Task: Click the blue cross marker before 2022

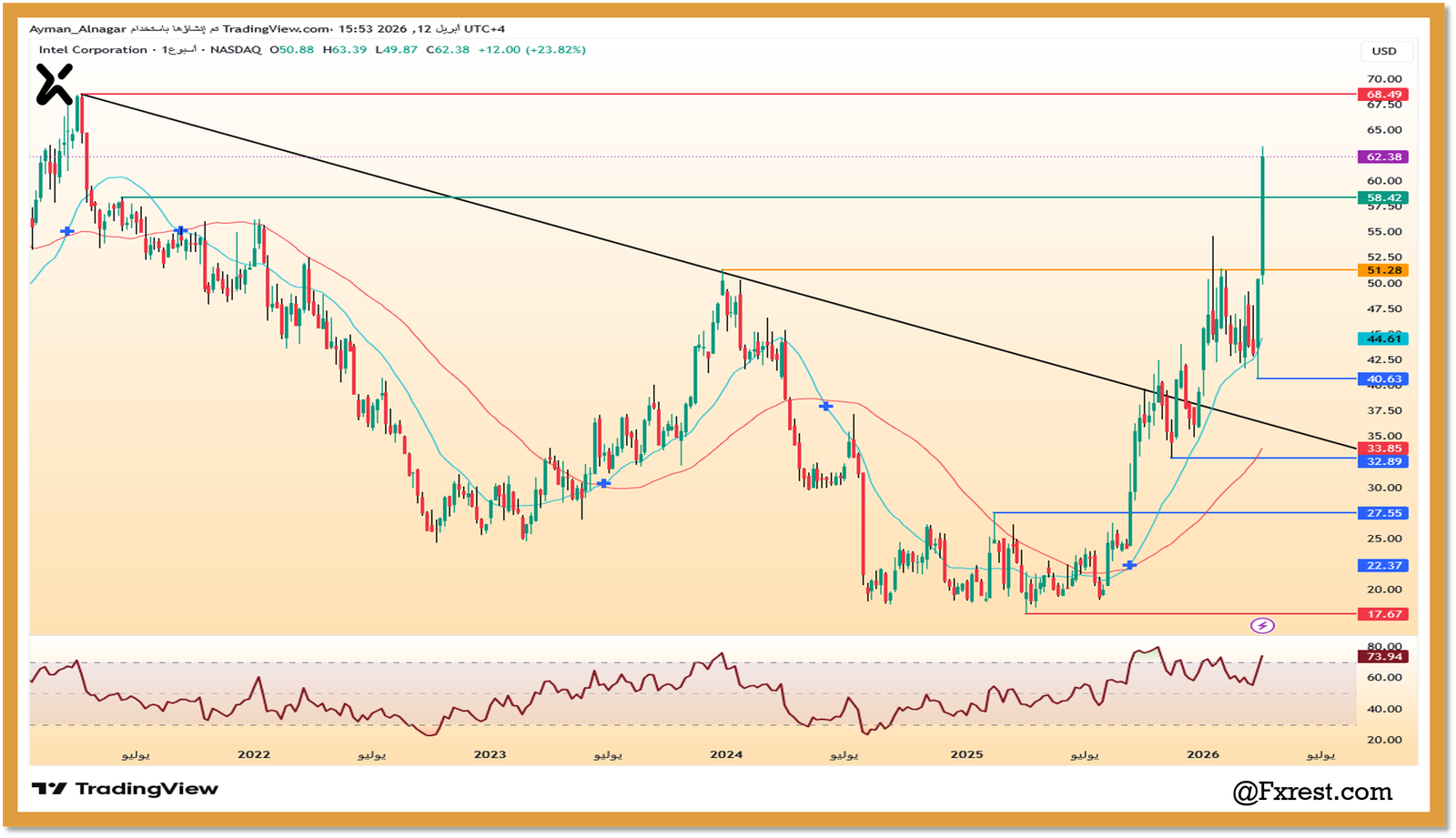Action: point(181,231)
